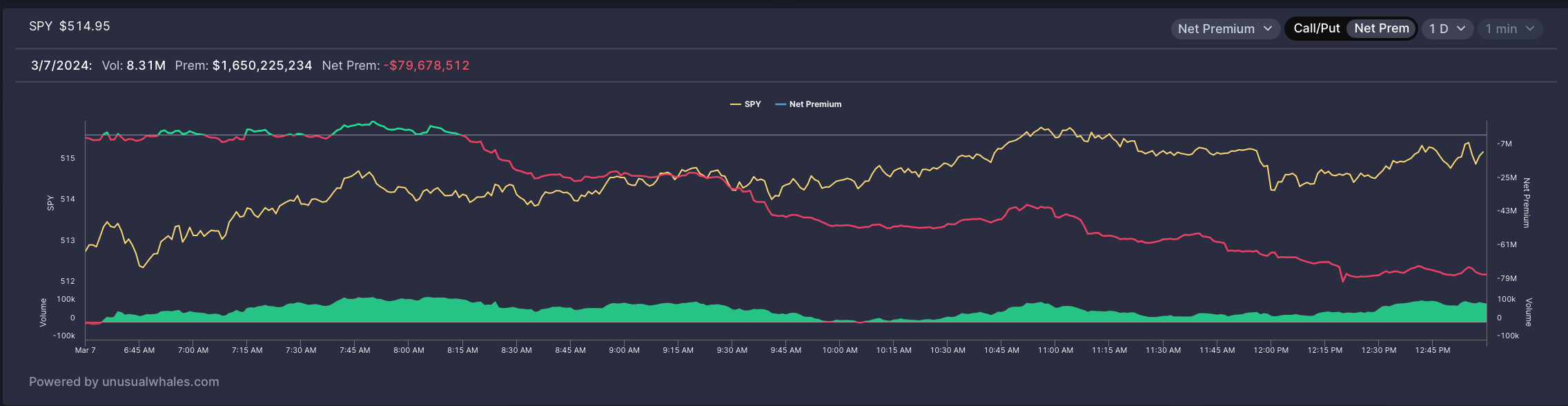Toggle the Net Premium legend series

click(x=808, y=104)
